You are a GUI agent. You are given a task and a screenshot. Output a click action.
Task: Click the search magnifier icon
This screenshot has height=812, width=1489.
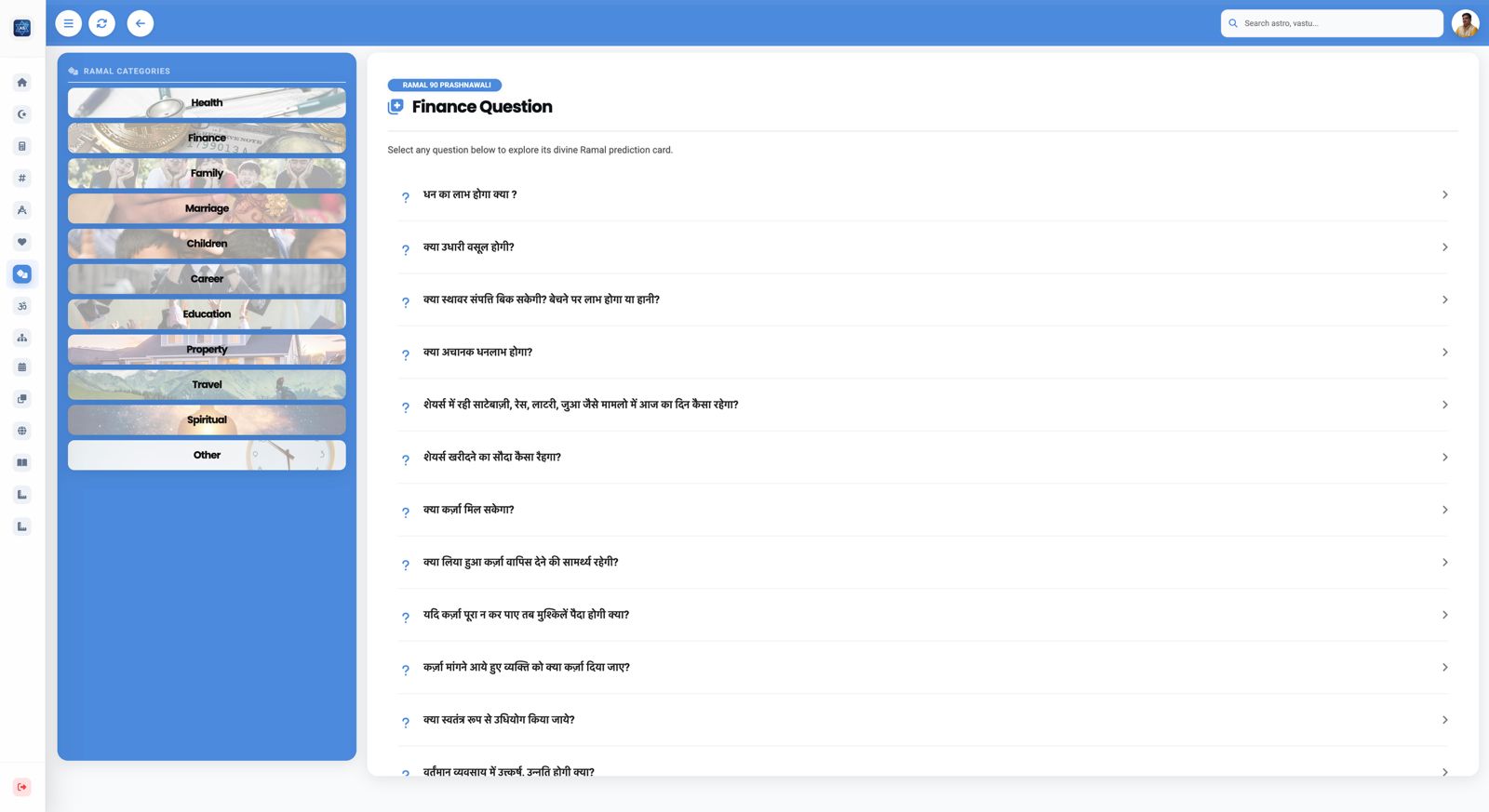[x=1233, y=23]
